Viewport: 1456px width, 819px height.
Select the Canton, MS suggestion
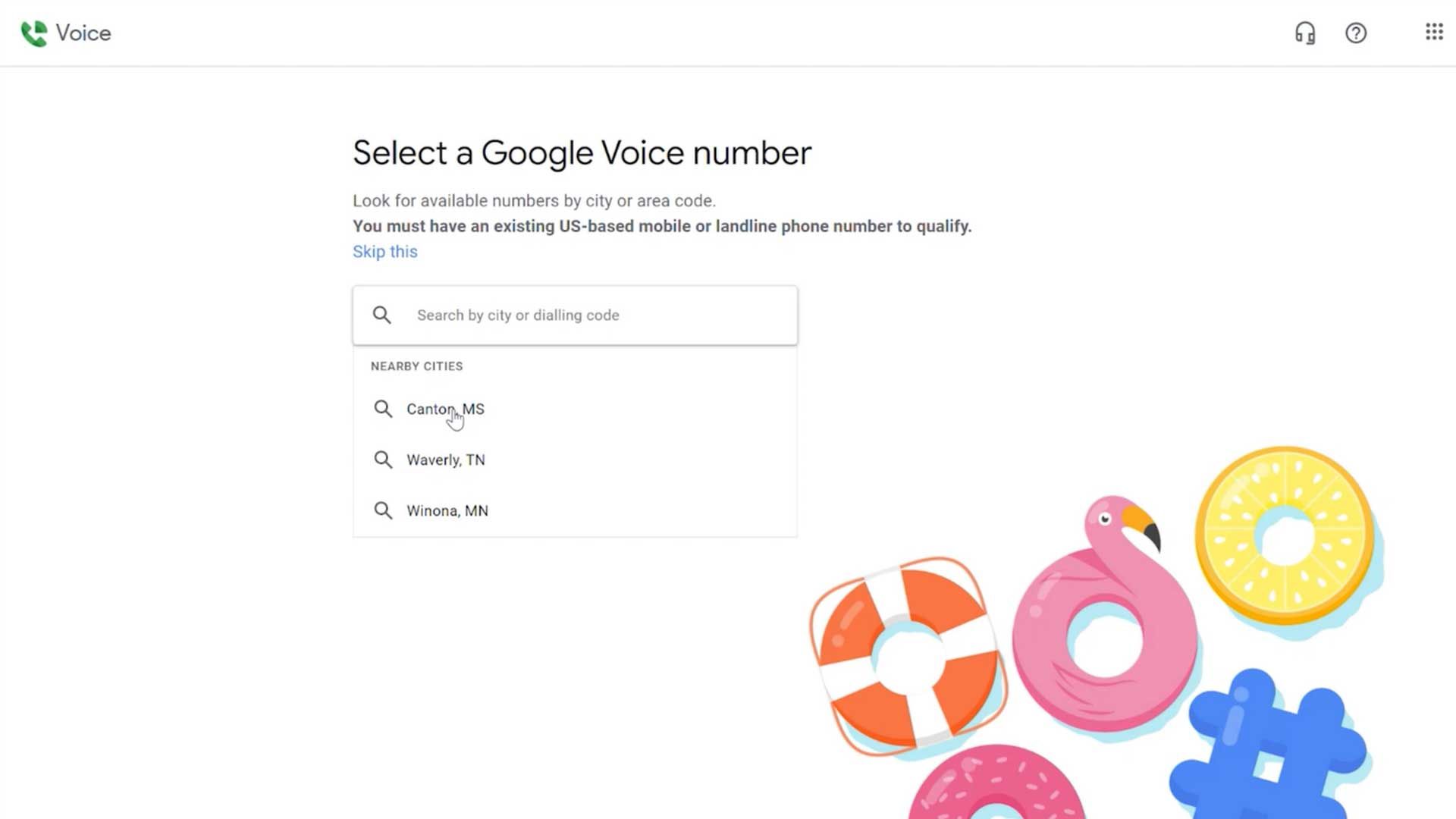click(x=575, y=409)
